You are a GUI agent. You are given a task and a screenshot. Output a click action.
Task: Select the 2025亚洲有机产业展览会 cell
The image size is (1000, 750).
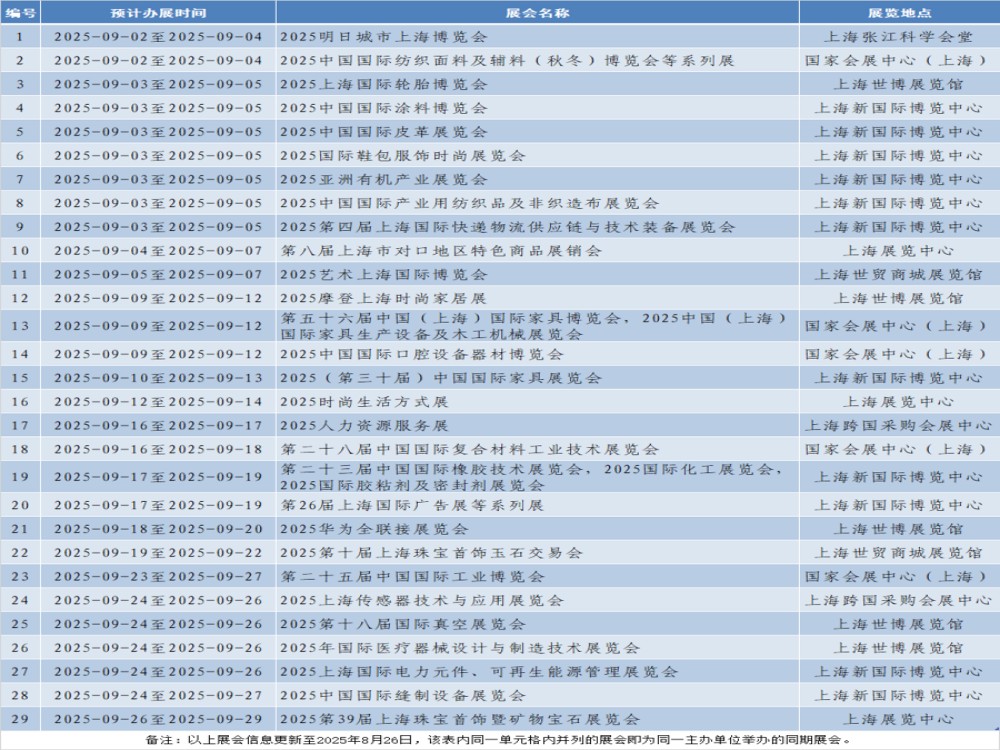coord(384,179)
